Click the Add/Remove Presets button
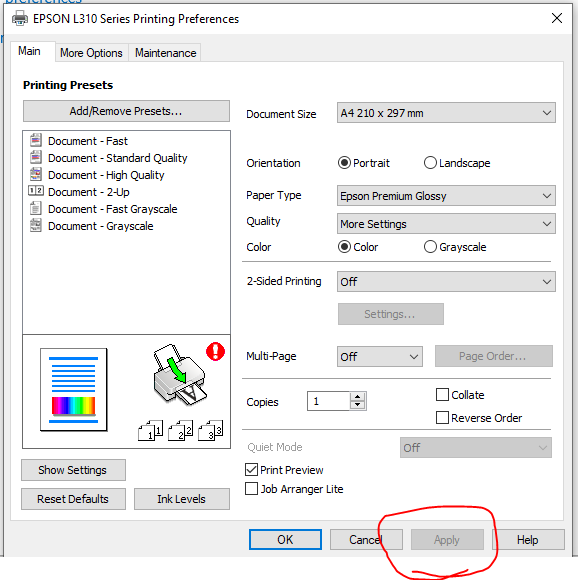Image resolution: width=578 pixels, height=580 pixels. click(x=126, y=111)
